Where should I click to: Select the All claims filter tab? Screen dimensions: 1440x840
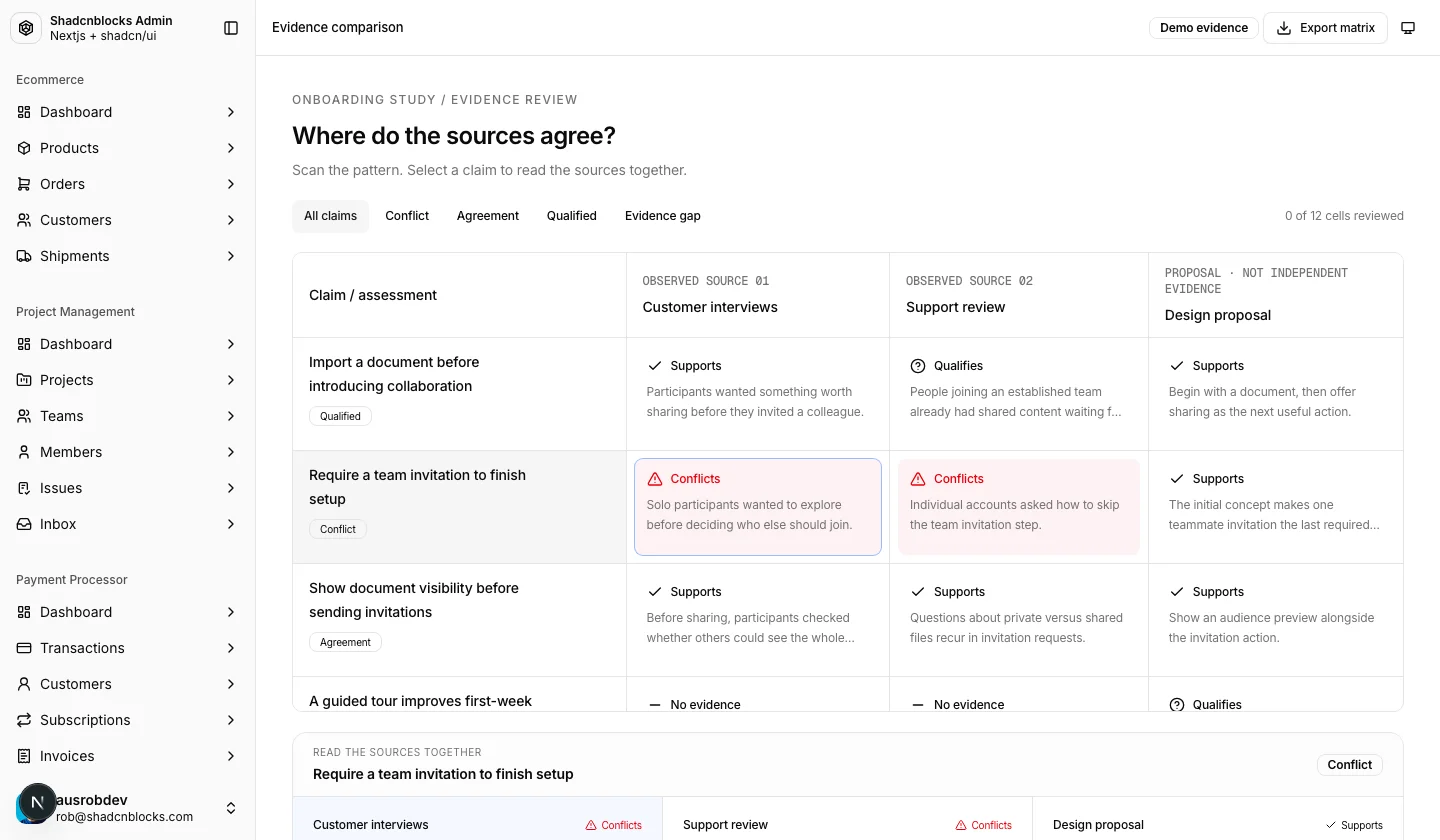tap(330, 216)
